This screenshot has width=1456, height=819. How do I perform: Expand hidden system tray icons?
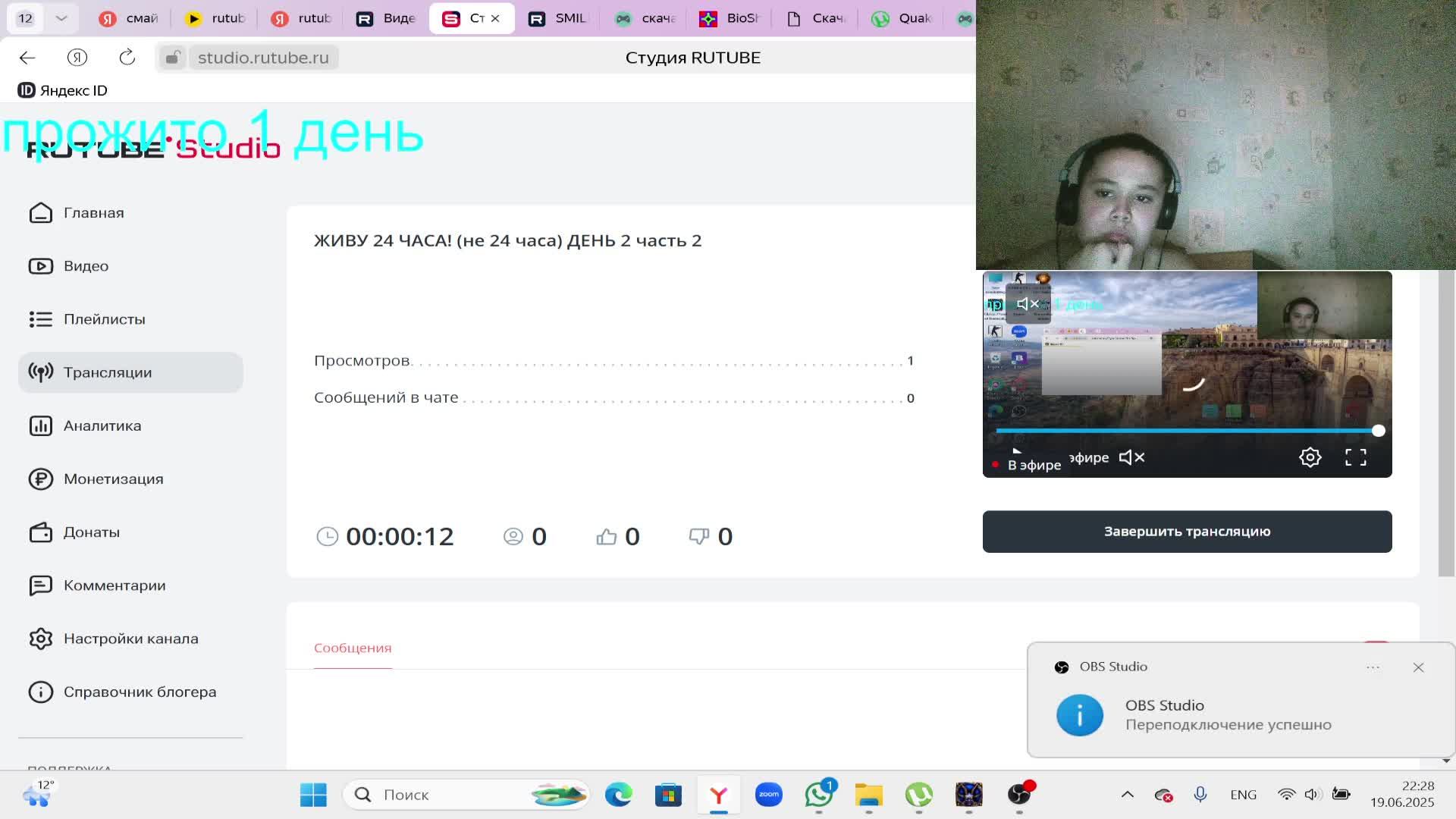[1128, 795]
